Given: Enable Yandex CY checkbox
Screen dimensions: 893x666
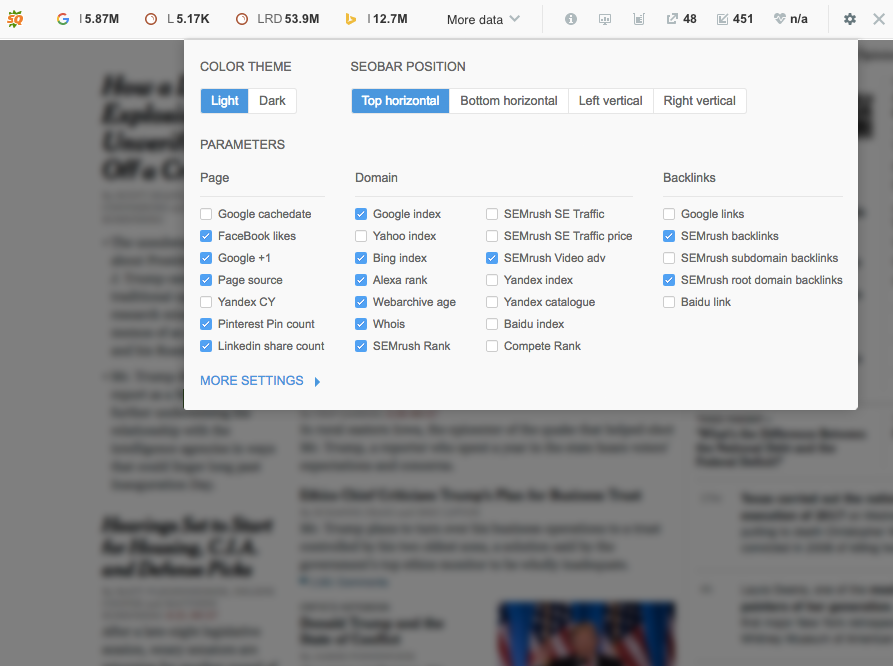Looking at the screenshot, I should tap(206, 302).
